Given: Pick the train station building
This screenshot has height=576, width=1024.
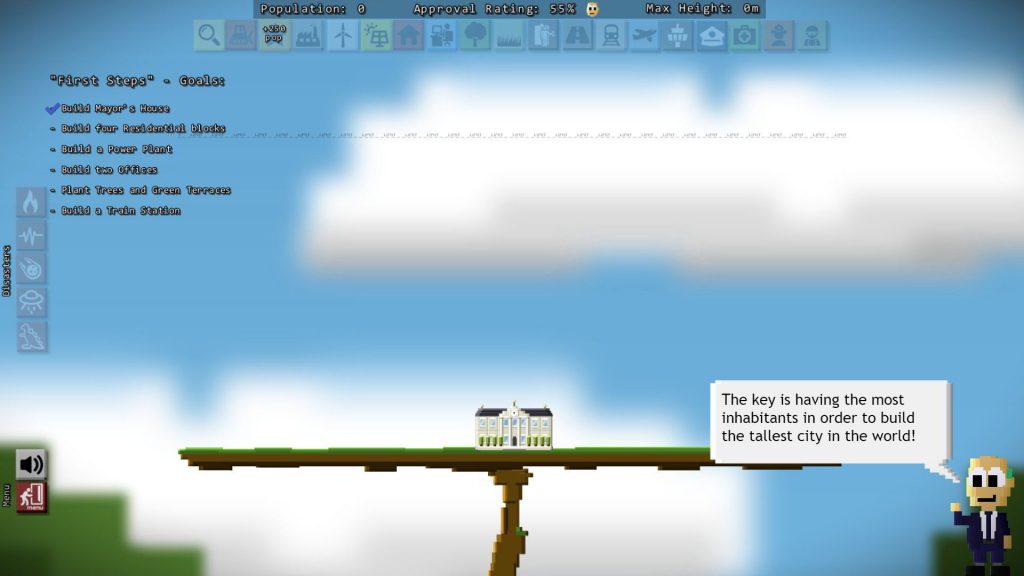Looking at the screenshot, I should pyautogui.click(x=610, y=36).
